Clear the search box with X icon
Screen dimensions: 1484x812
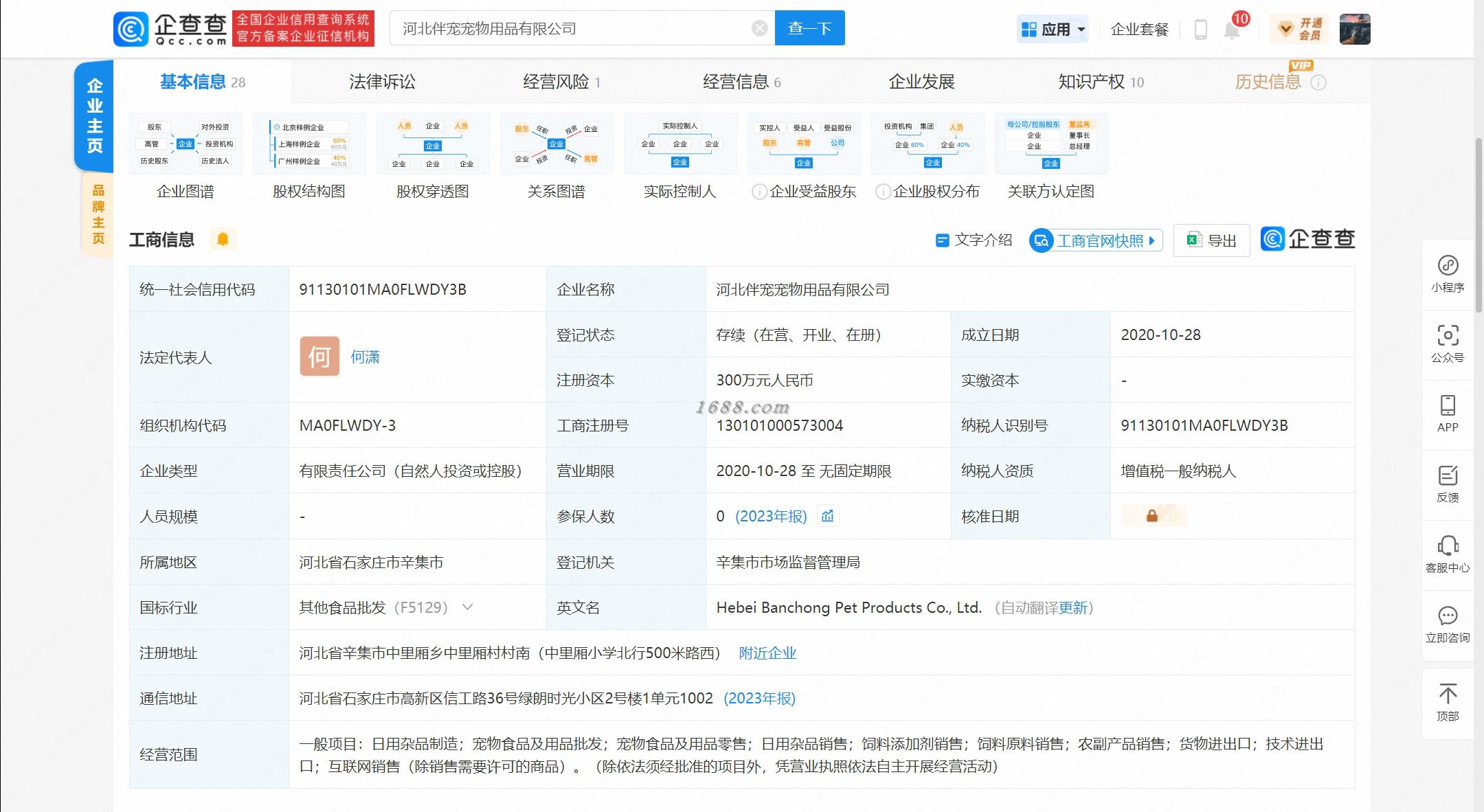click(x=759, y=28)
